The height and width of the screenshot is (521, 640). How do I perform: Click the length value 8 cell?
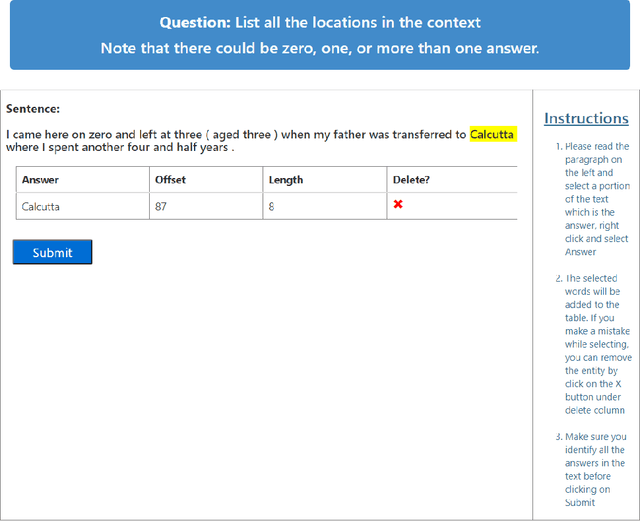(x=271, y=206)
